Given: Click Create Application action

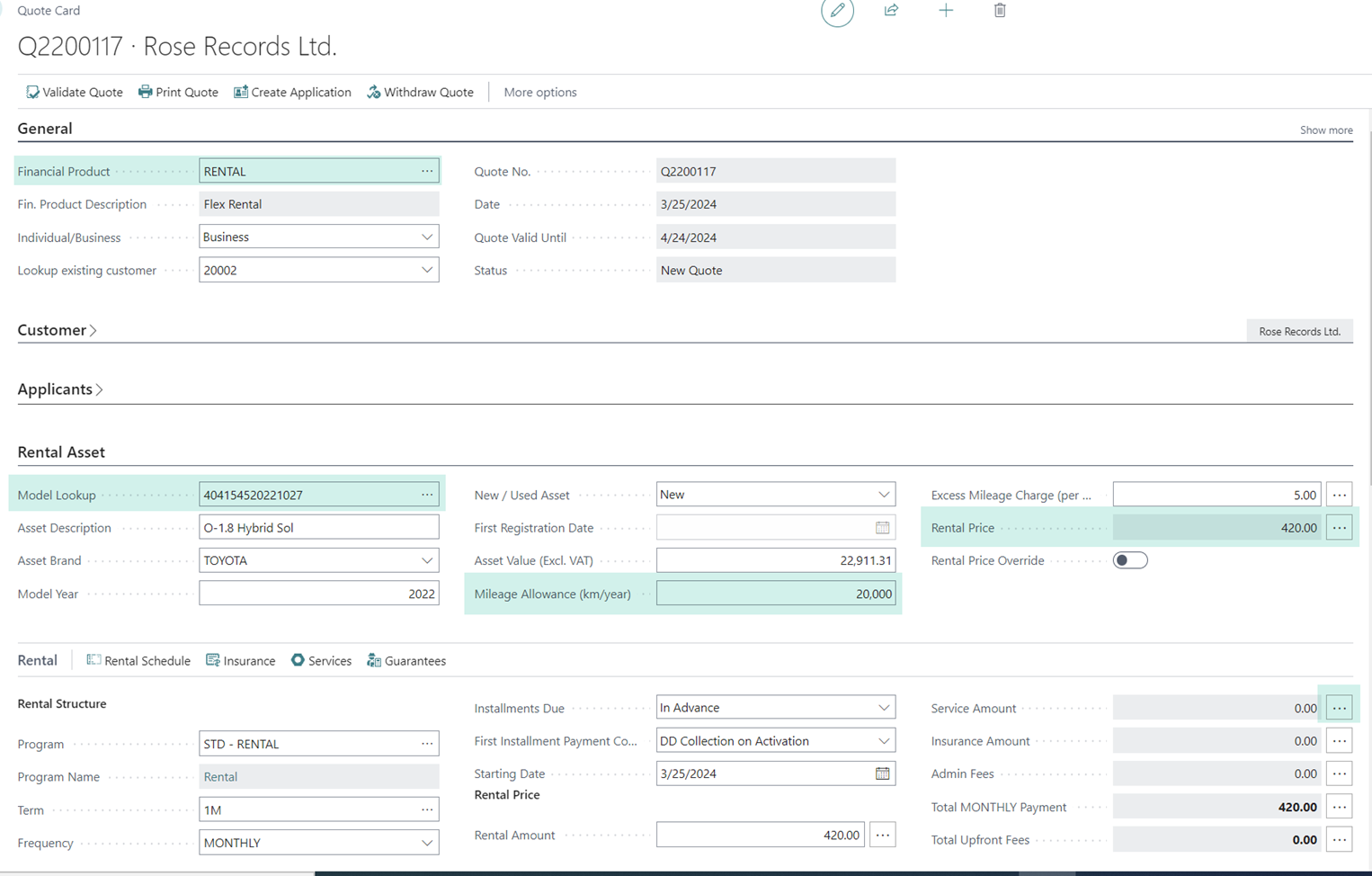Looking at the screenshot, I should tap(292, 92).
